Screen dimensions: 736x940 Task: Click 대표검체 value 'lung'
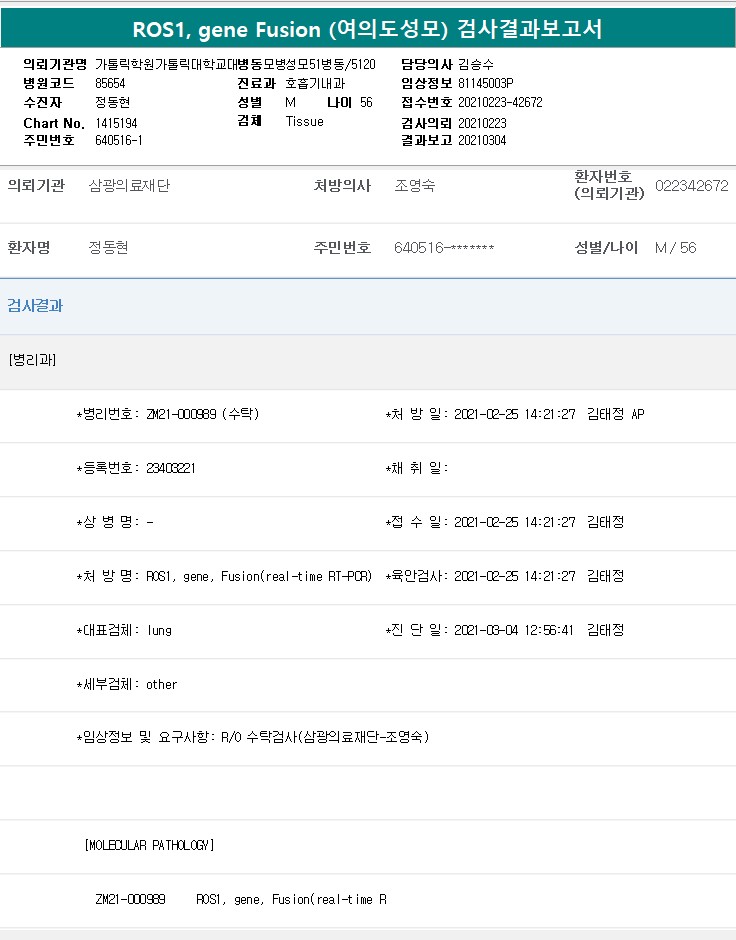159,630
